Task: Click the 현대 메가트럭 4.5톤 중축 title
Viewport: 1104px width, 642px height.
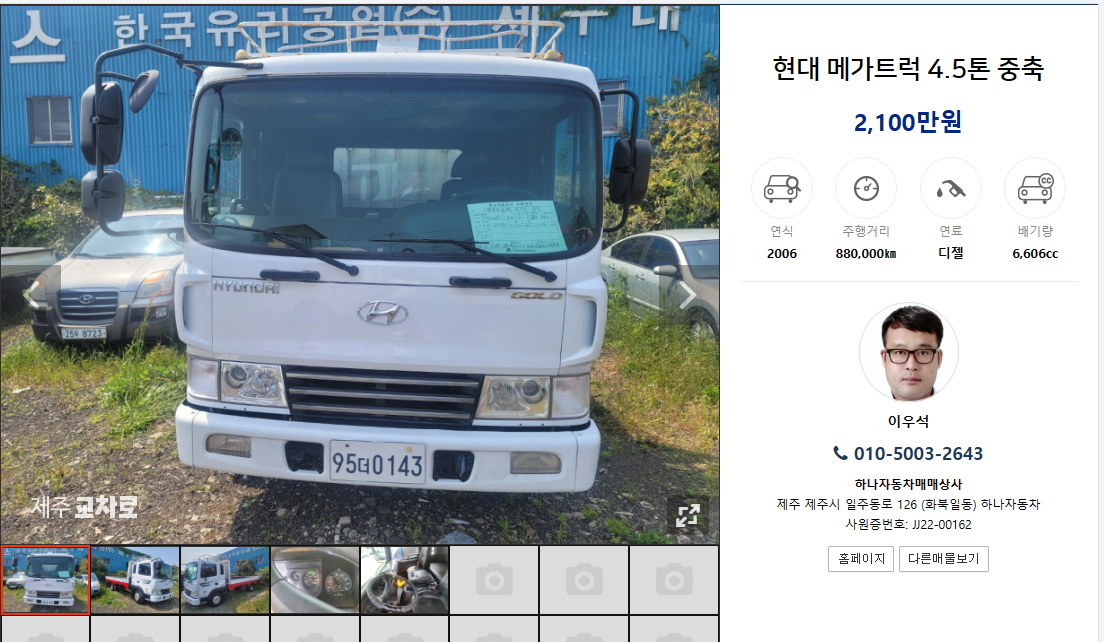Action: tap(908, 69)
